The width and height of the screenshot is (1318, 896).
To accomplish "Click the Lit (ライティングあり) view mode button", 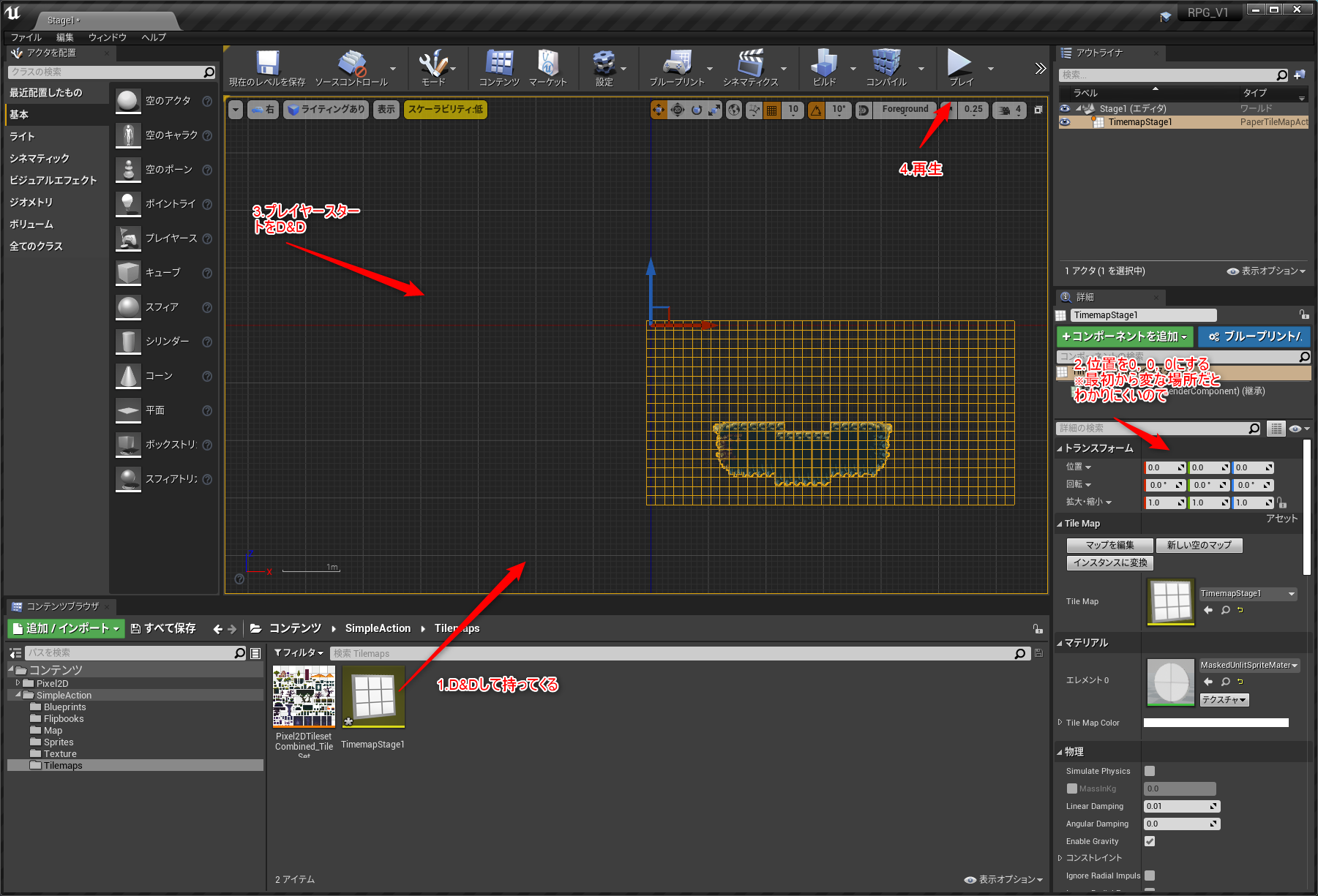I will click(326, 110).
